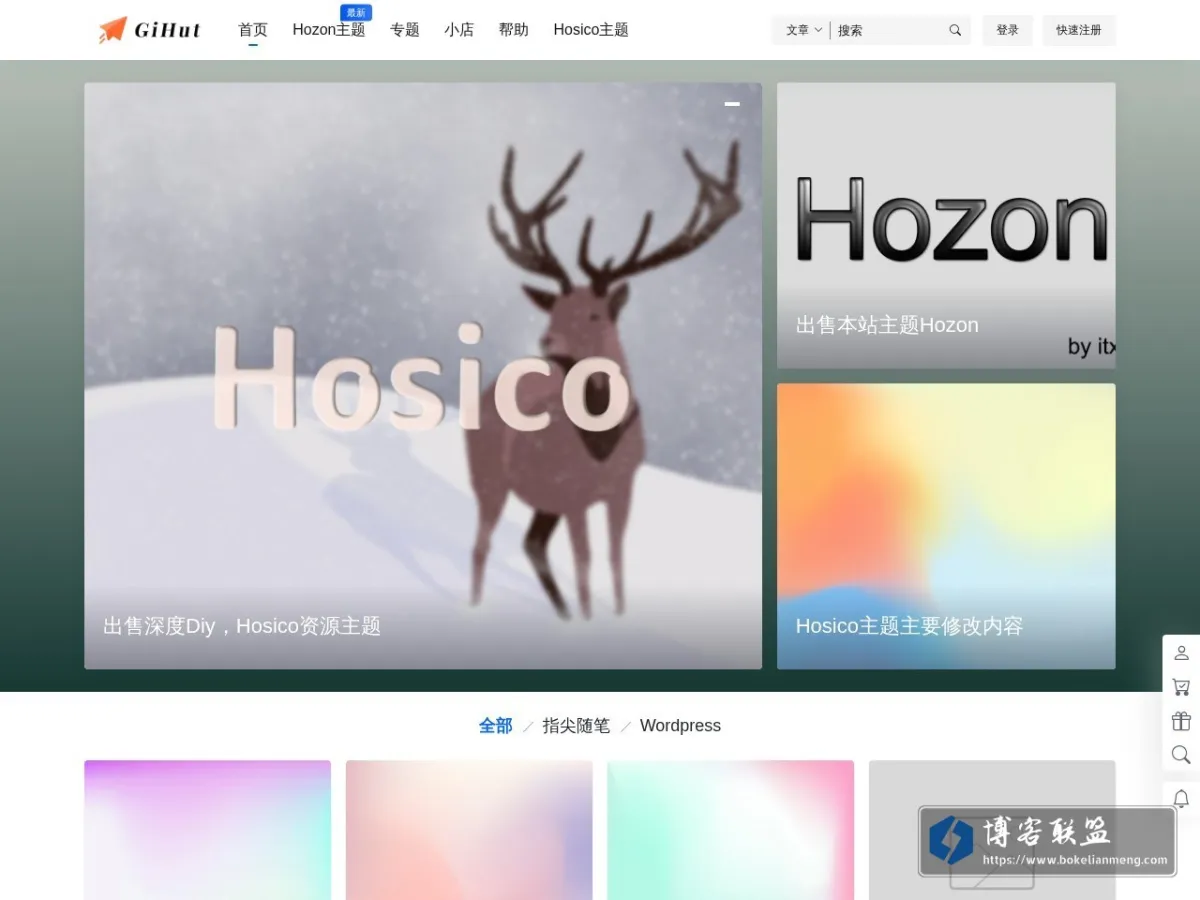The height and width of the screenshot is (900, 1200).
Task: Click the search magnifier icon in header
Action: click(955, 30)
